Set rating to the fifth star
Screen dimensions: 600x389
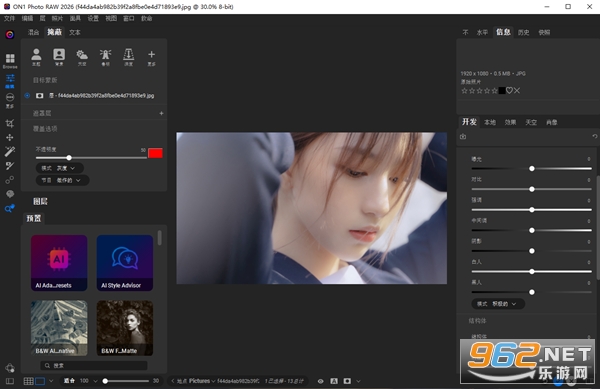tap(494, 91)
